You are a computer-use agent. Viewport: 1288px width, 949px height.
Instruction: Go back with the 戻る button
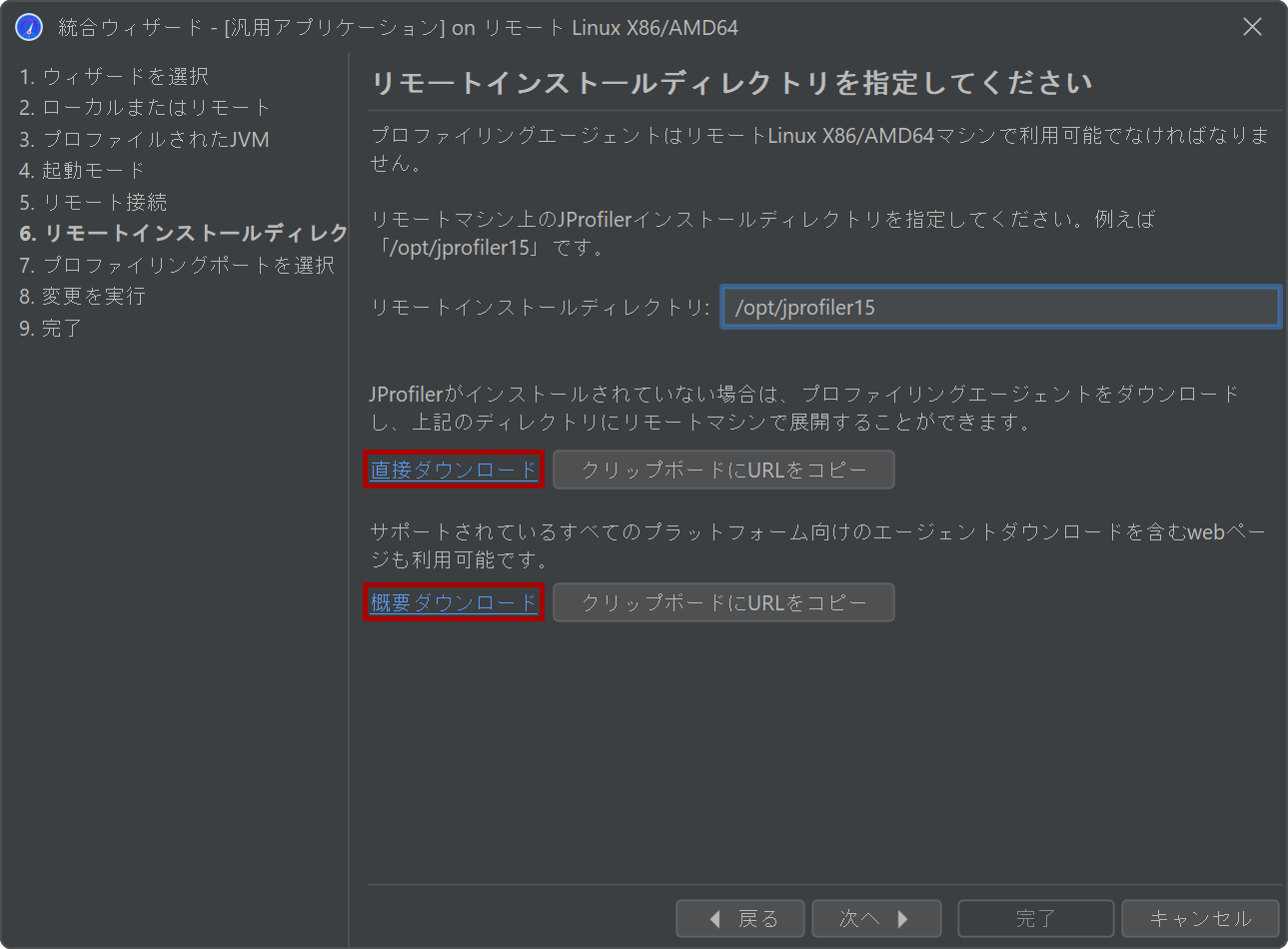click(x=740, y=919)
